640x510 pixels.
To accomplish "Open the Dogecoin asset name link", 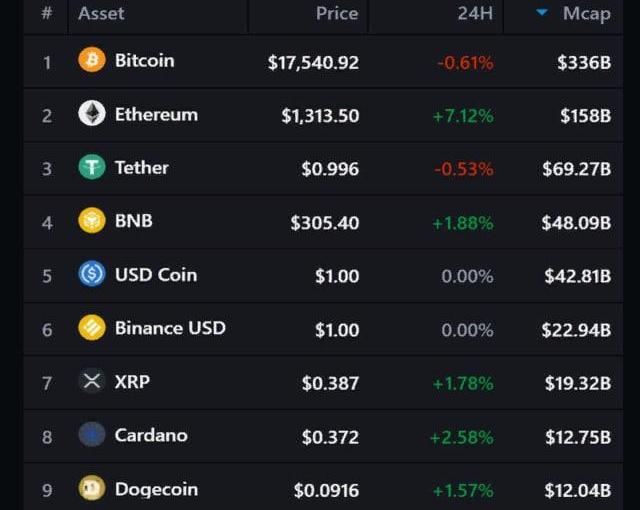I will click(x=156, y=489).
